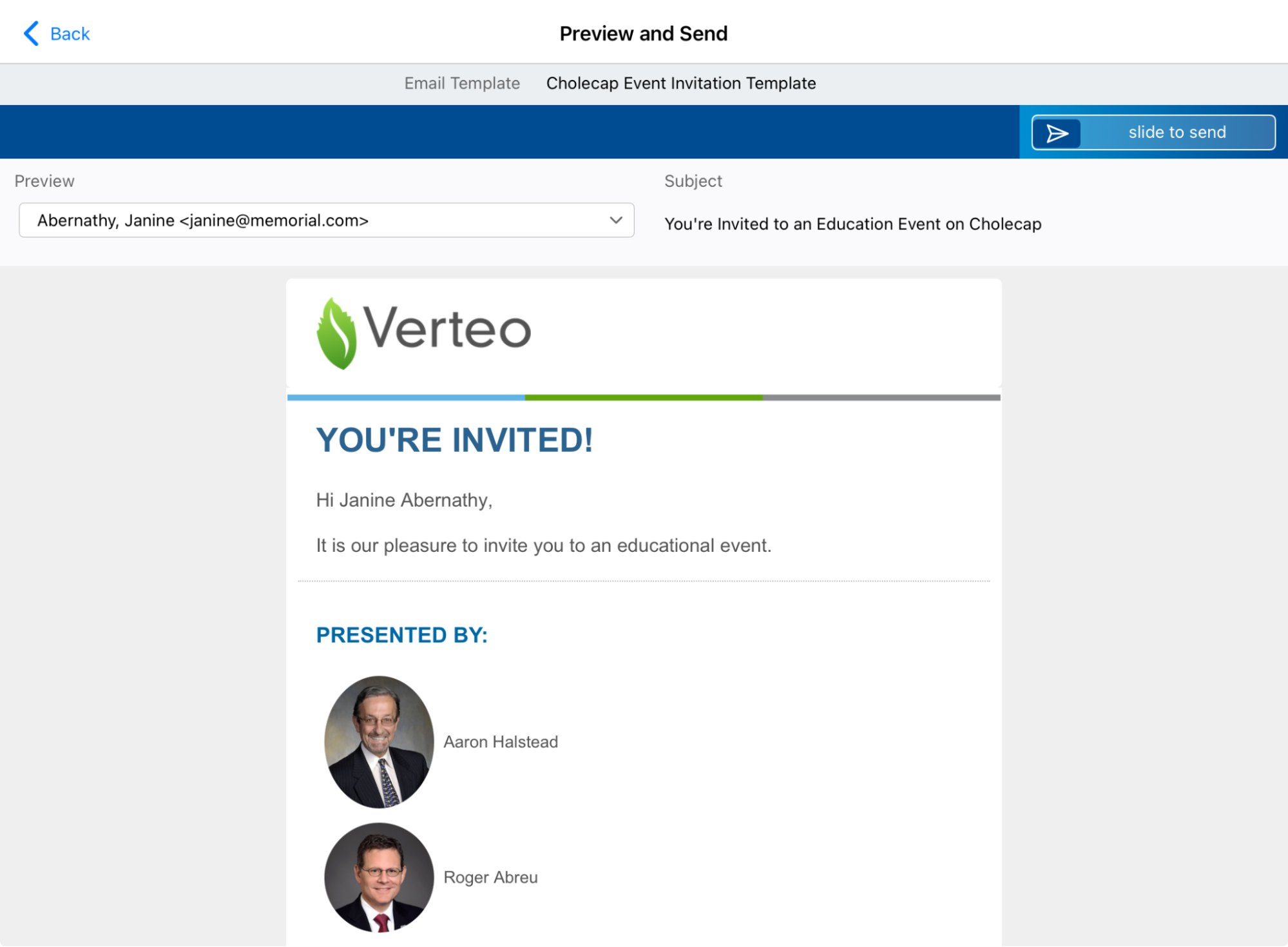Tap the back chevron arrow icon
Viewport: 1288px width, 947px height.
31,34
